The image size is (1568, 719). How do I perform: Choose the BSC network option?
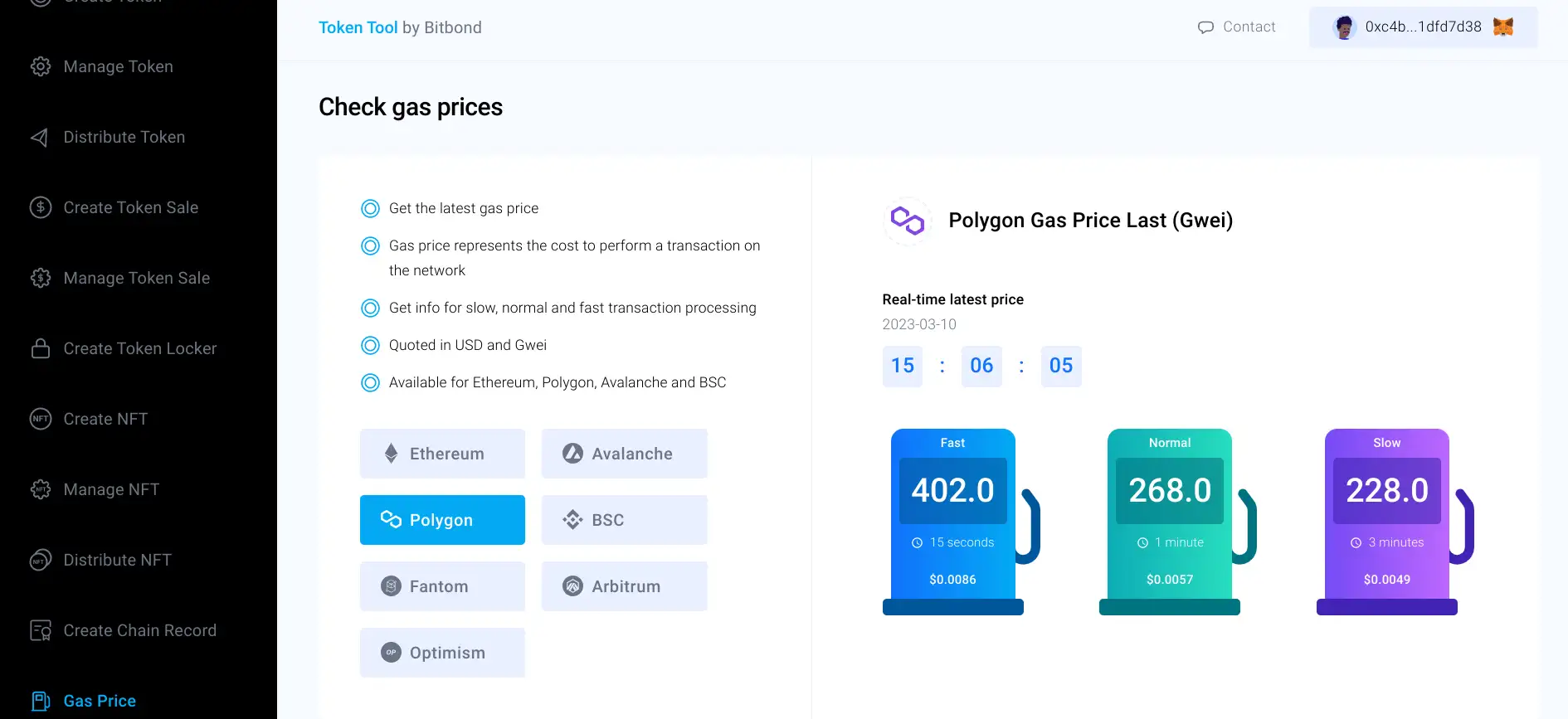(624, 520)
